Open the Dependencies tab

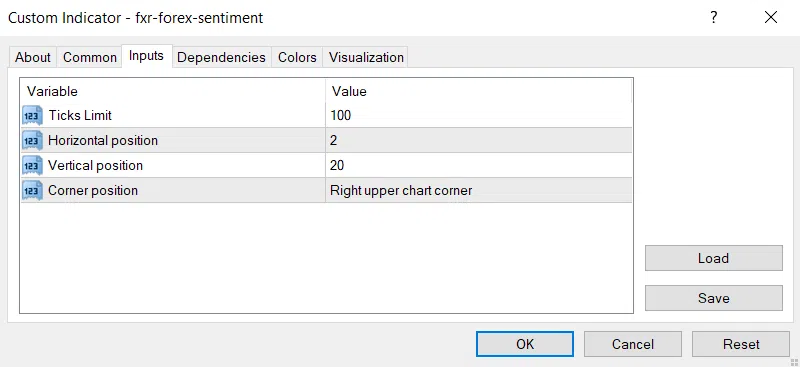click(x=221, y=57)
